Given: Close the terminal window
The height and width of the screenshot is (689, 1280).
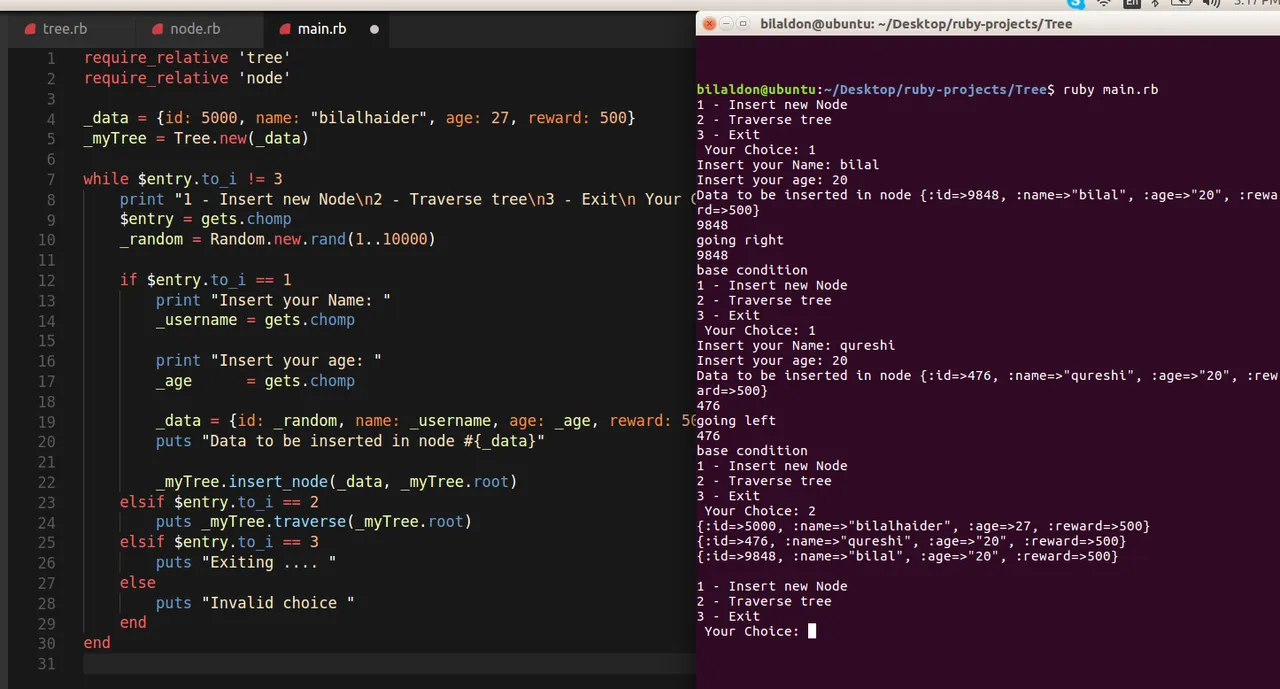Looking at the screenshot, I should coord(709,24).
